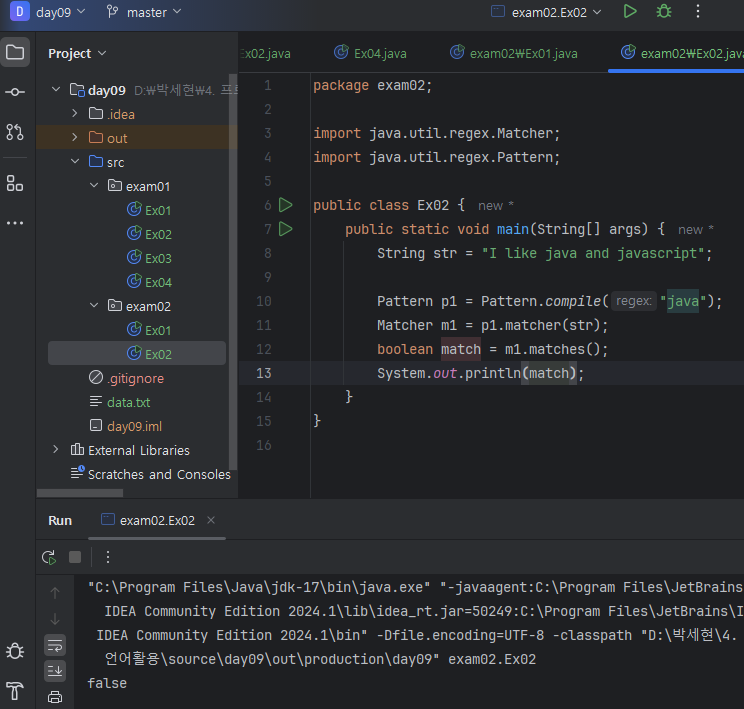The image size is (744, 709).
Task: Click the Pull Requests sidebar icon
Action: click(15, 132)
